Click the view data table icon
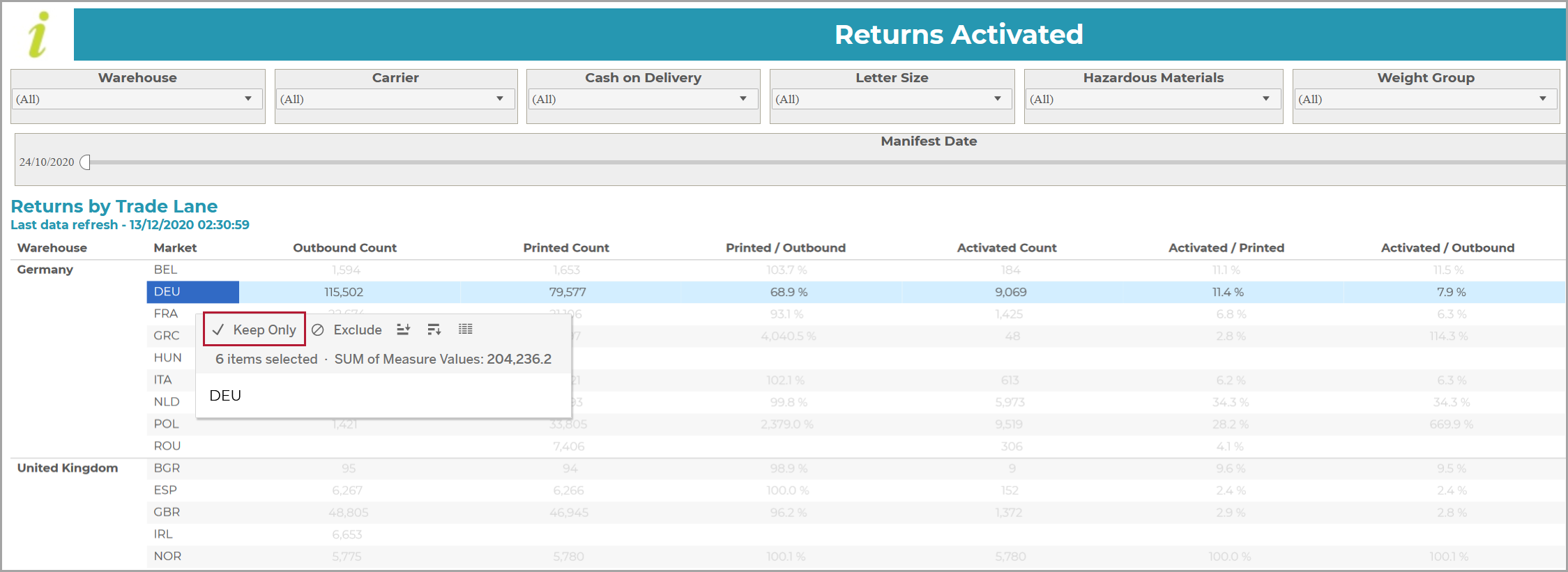The height and width of the screenshot is (572, 1568). 465,329
